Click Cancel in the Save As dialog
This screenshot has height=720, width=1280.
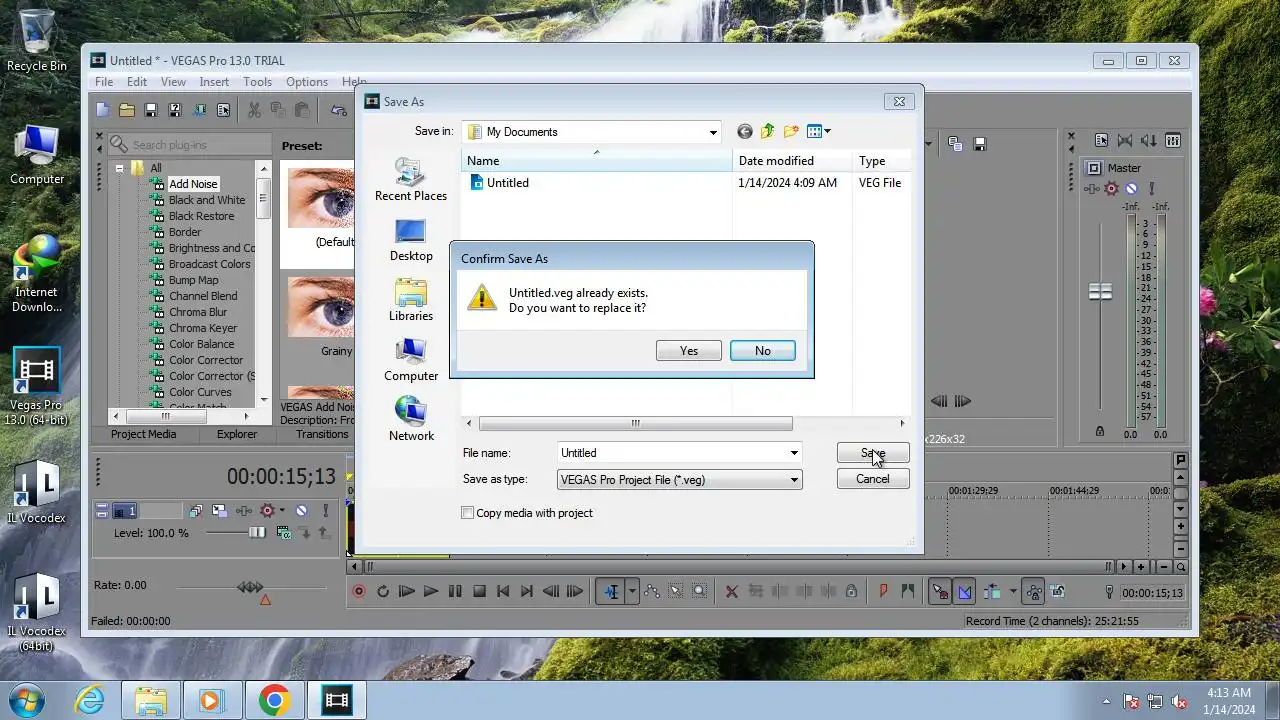(x=873, y=479)
